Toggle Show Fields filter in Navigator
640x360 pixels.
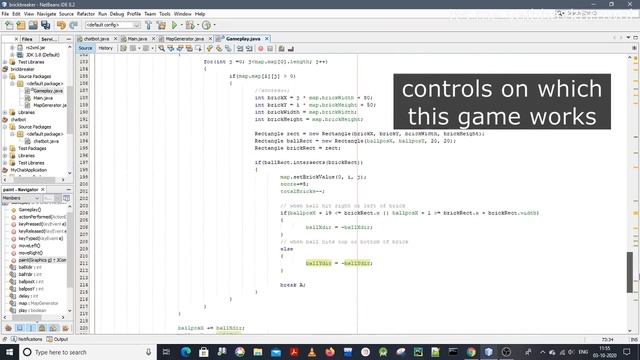[x=20, y=328]
